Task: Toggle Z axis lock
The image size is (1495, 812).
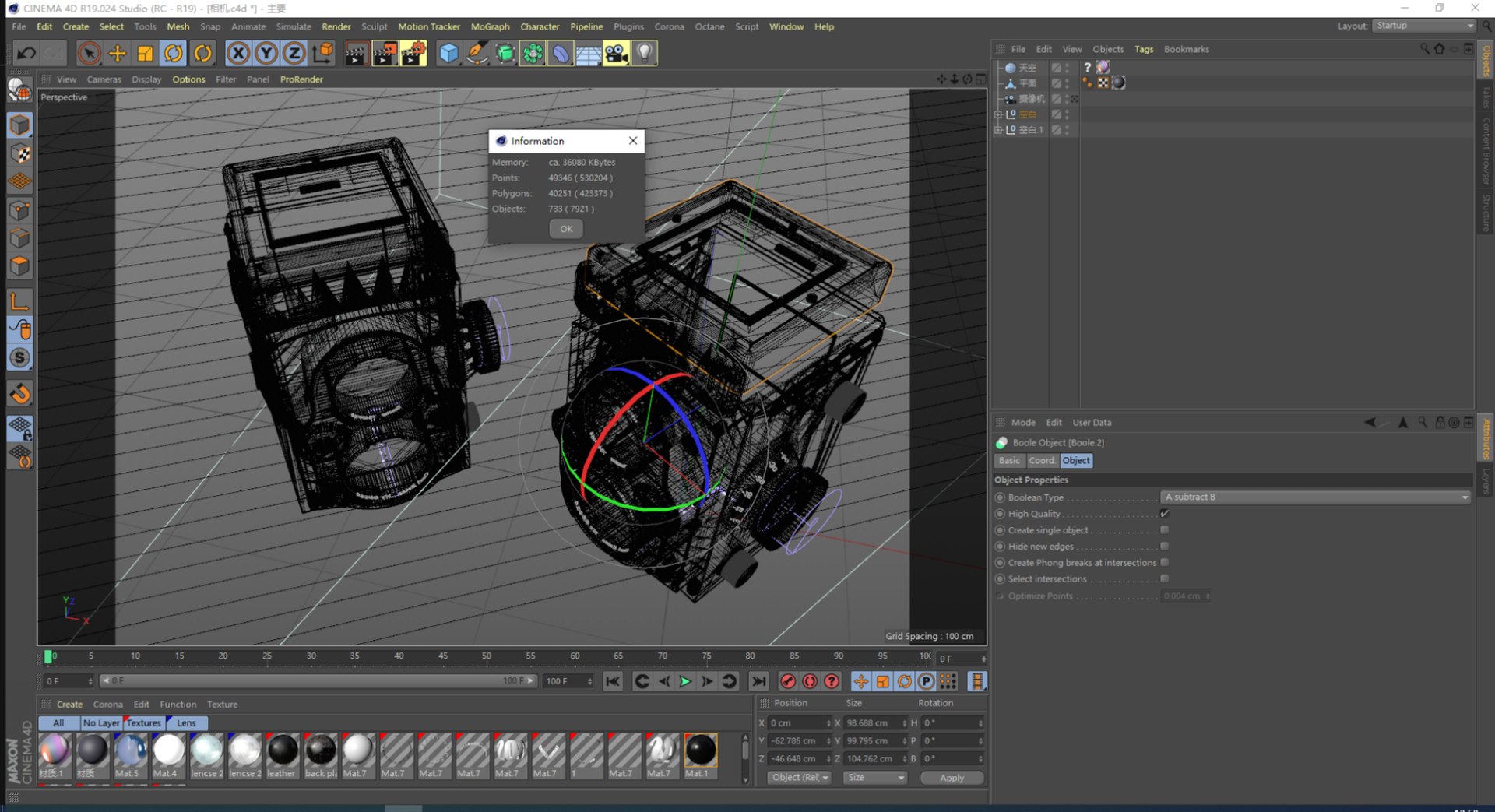Action: [x=294, y=53]
